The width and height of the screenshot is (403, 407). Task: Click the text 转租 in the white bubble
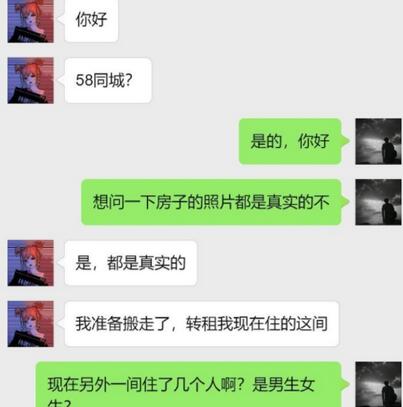click(x=201, y=324)
